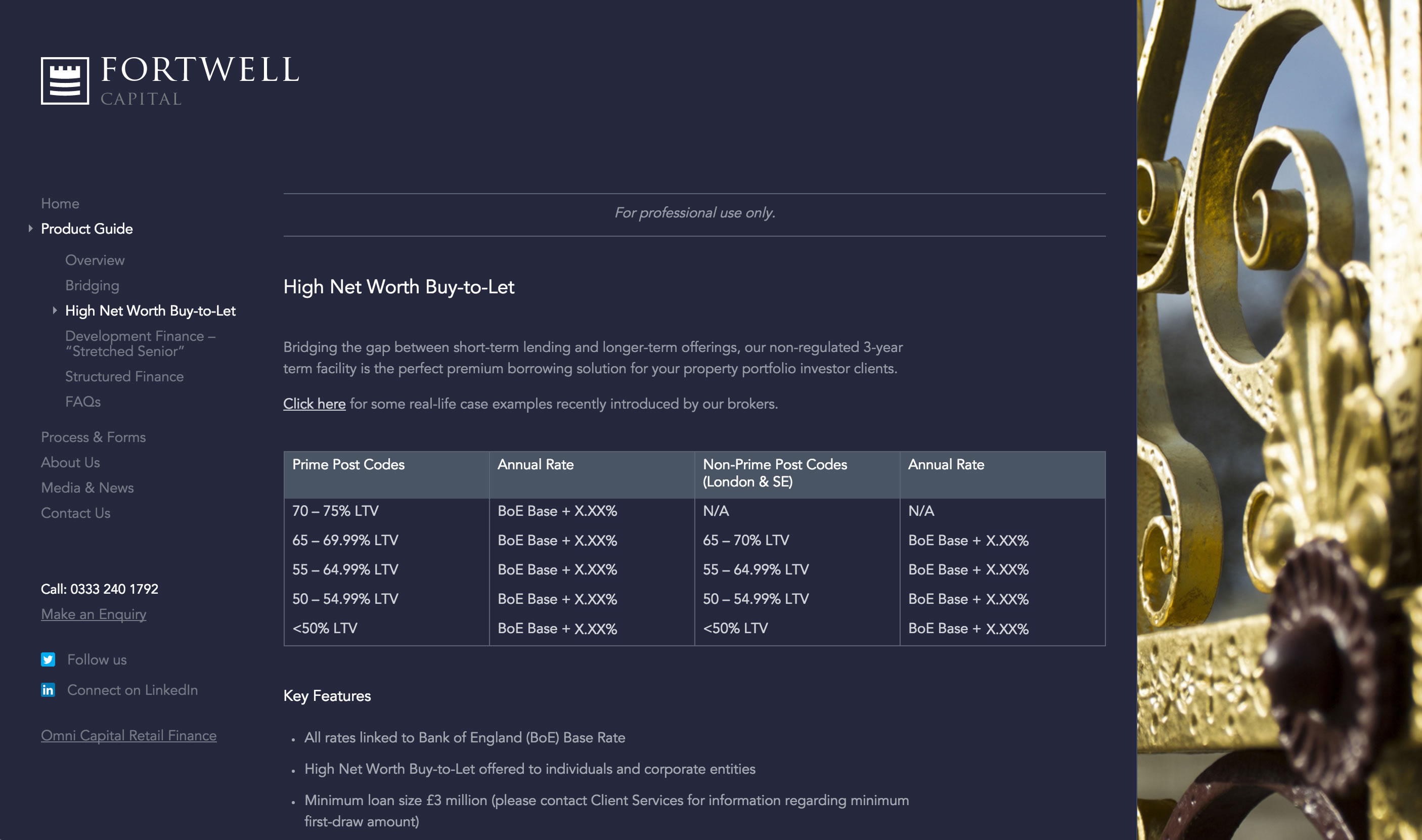This screenshot has width=1422, height=840.
Task: Open Process & Forms section
Action: coord(93,437)
